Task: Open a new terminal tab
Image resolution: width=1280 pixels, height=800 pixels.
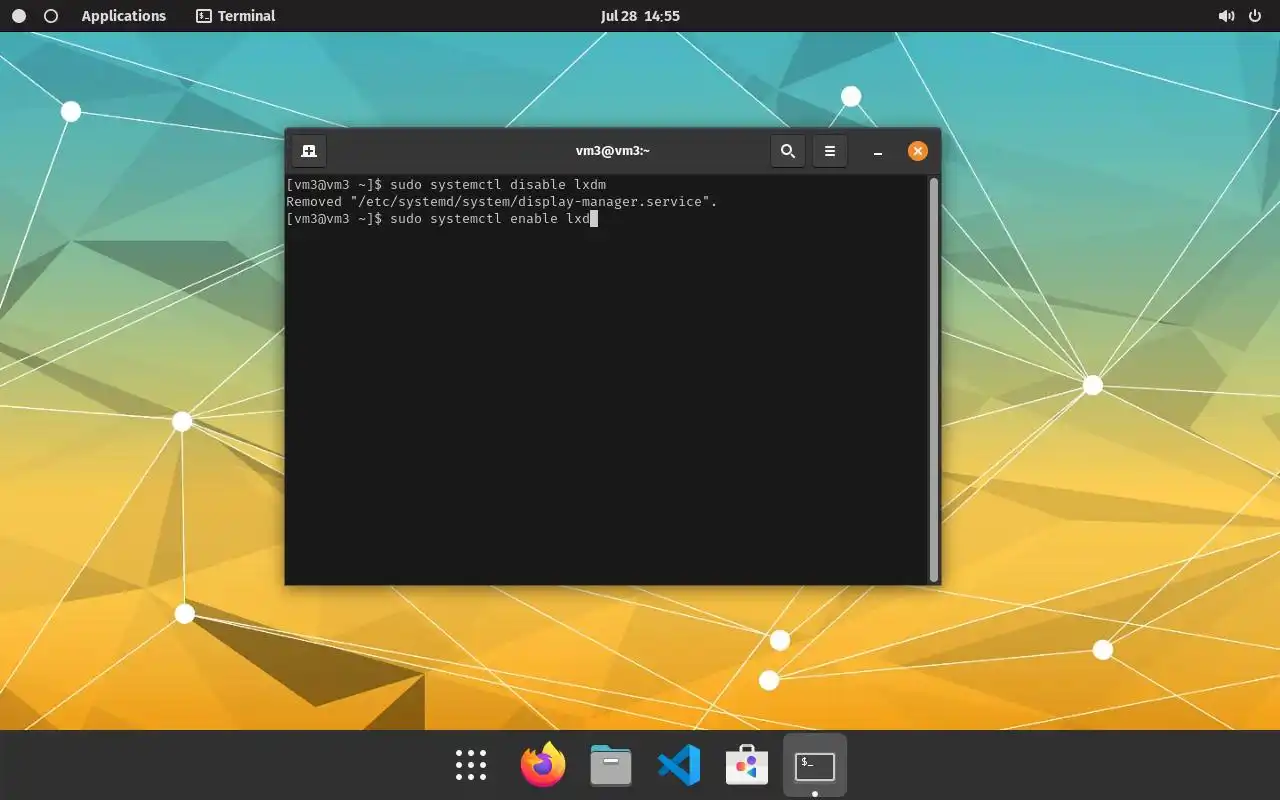Action: [x=309, y=151]
